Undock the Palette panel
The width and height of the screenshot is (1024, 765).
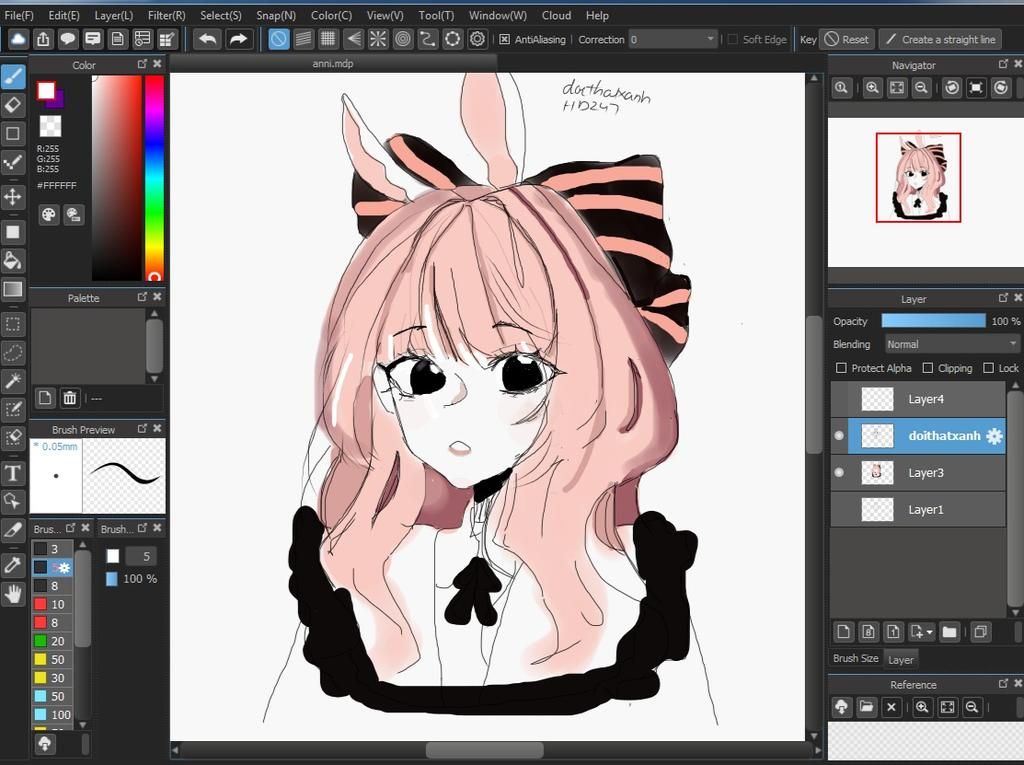(142, 297)
